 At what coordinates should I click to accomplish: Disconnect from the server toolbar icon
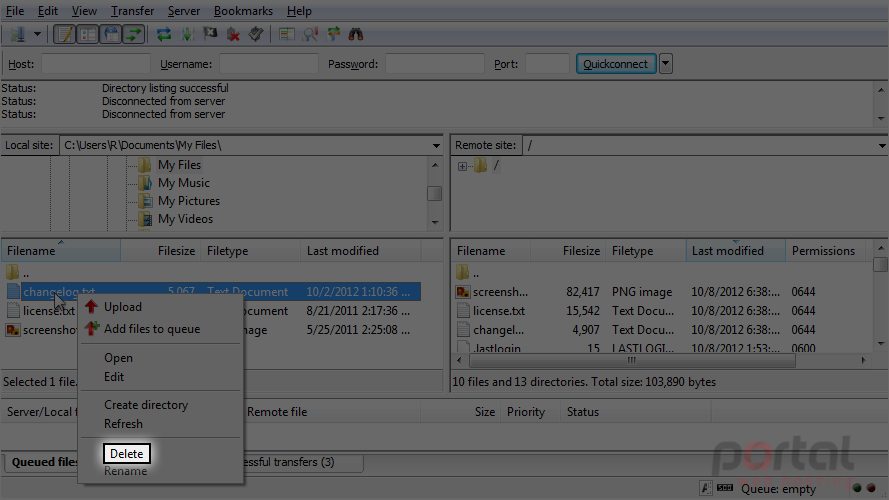coord(233,35)
